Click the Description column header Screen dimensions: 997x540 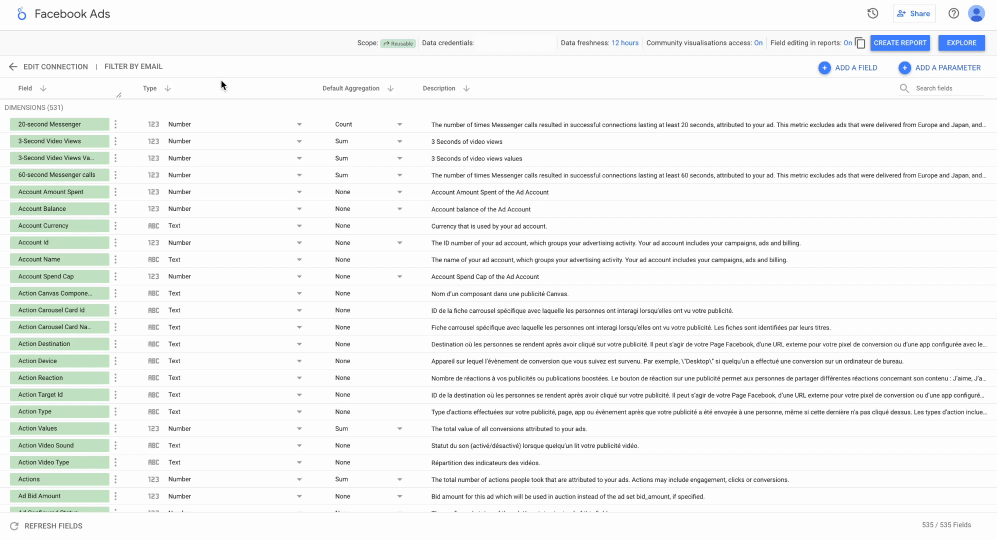439,88
